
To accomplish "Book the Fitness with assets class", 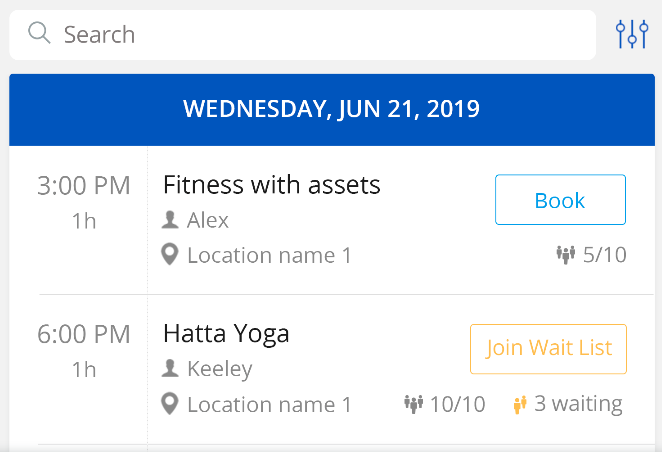I will [560, 200].
